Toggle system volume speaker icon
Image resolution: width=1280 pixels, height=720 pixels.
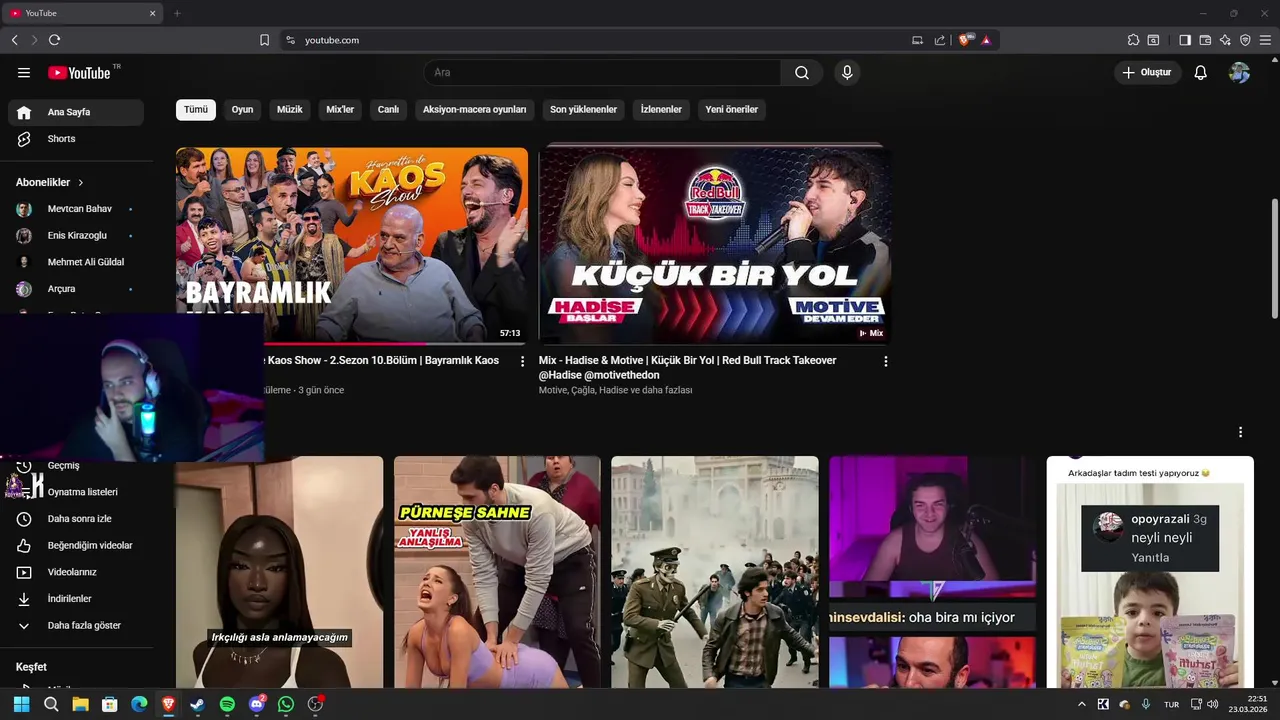(x=1212, y=704)
